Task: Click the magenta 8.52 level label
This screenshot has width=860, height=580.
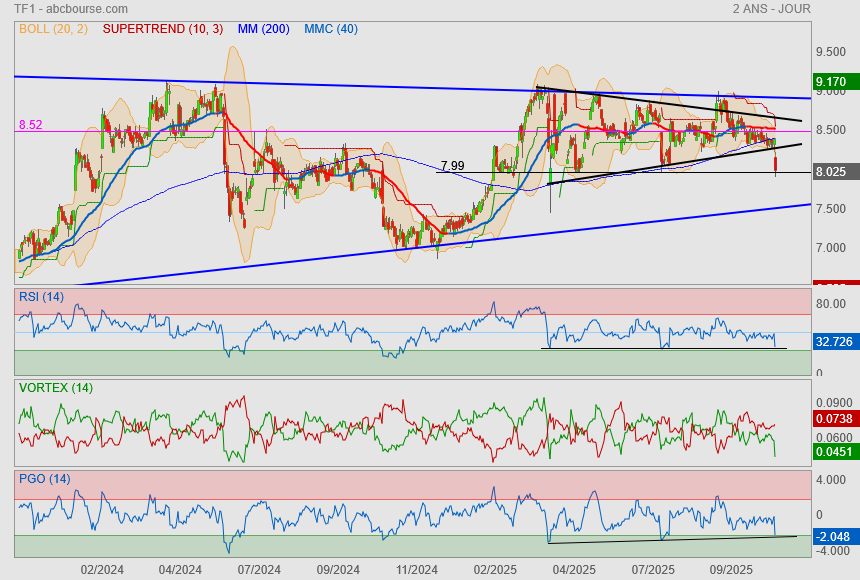Action: coord(30,125)
